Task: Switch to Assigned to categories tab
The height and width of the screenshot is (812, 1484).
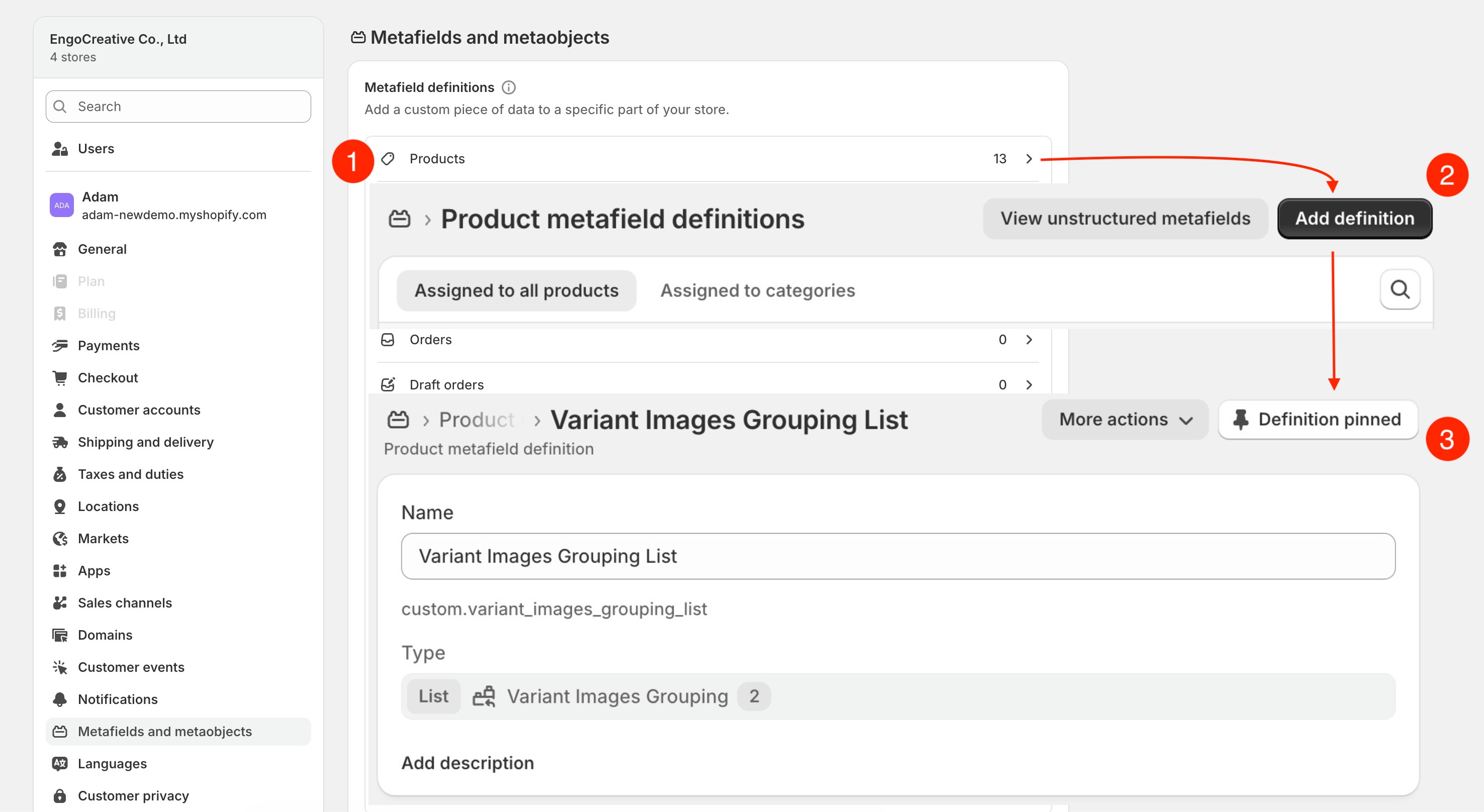Action: click(x=758, y=291)
